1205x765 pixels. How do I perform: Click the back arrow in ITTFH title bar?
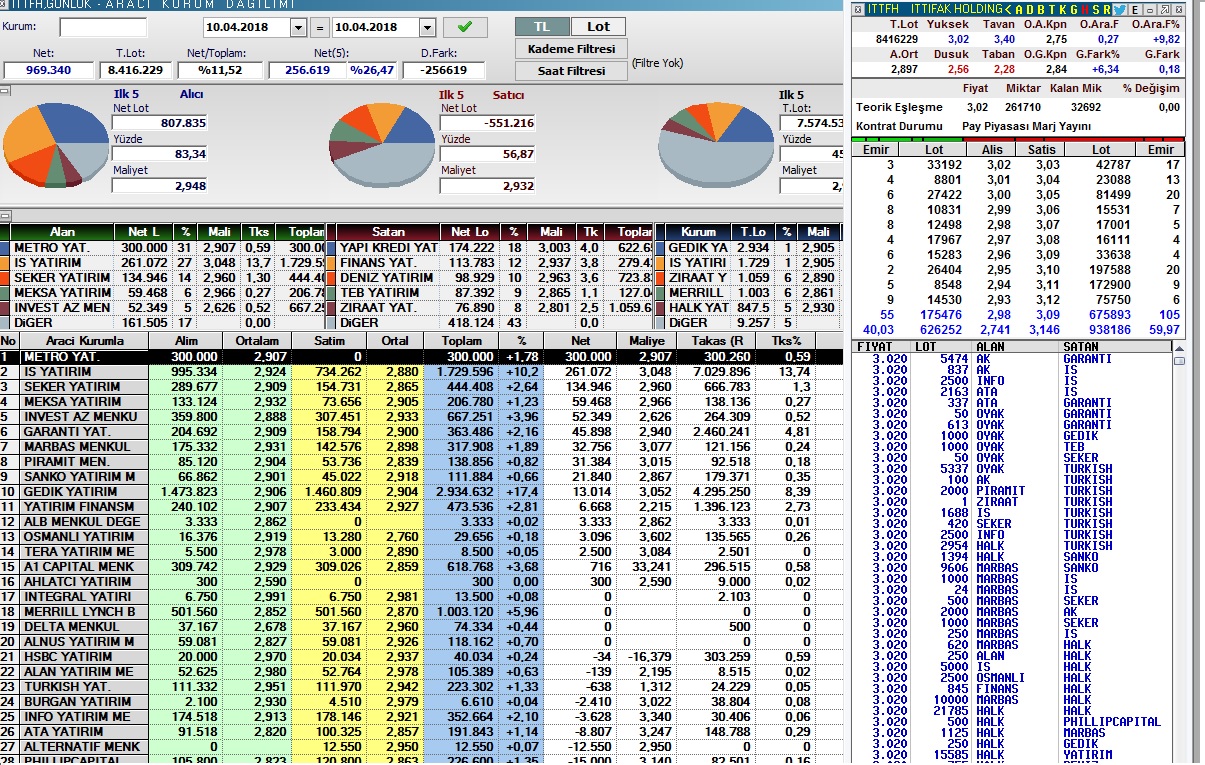click(1008, 10)
